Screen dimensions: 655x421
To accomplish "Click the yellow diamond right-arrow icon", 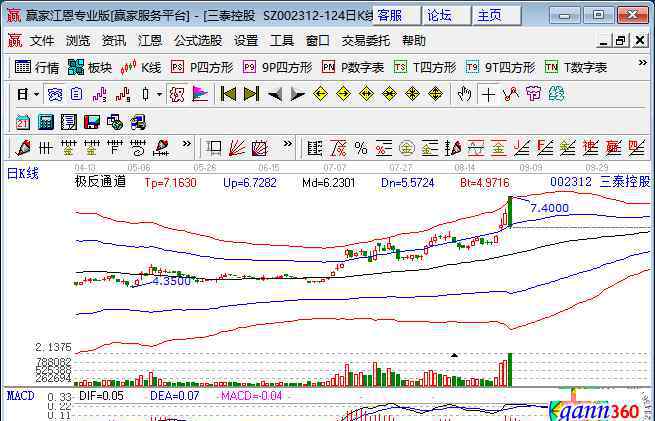I will pyautogui.click(x=343, y=94).
